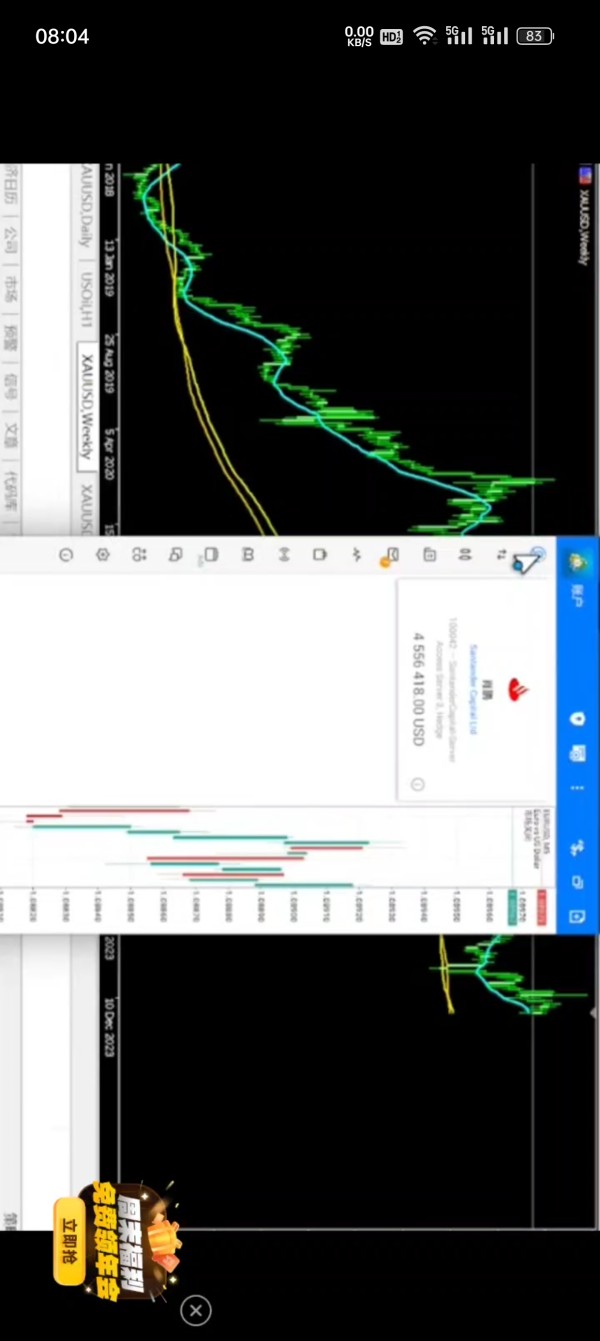
Task: Click the circled minus icon in the sidebar
Action: [66, 554]
